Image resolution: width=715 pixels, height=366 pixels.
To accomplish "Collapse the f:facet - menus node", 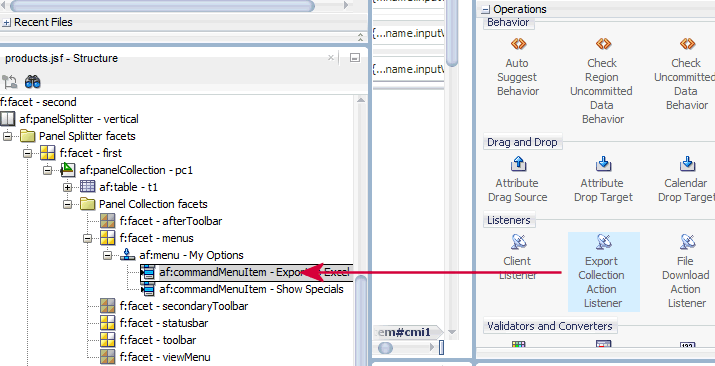I will pyautogui.click(x=88, y=238).
